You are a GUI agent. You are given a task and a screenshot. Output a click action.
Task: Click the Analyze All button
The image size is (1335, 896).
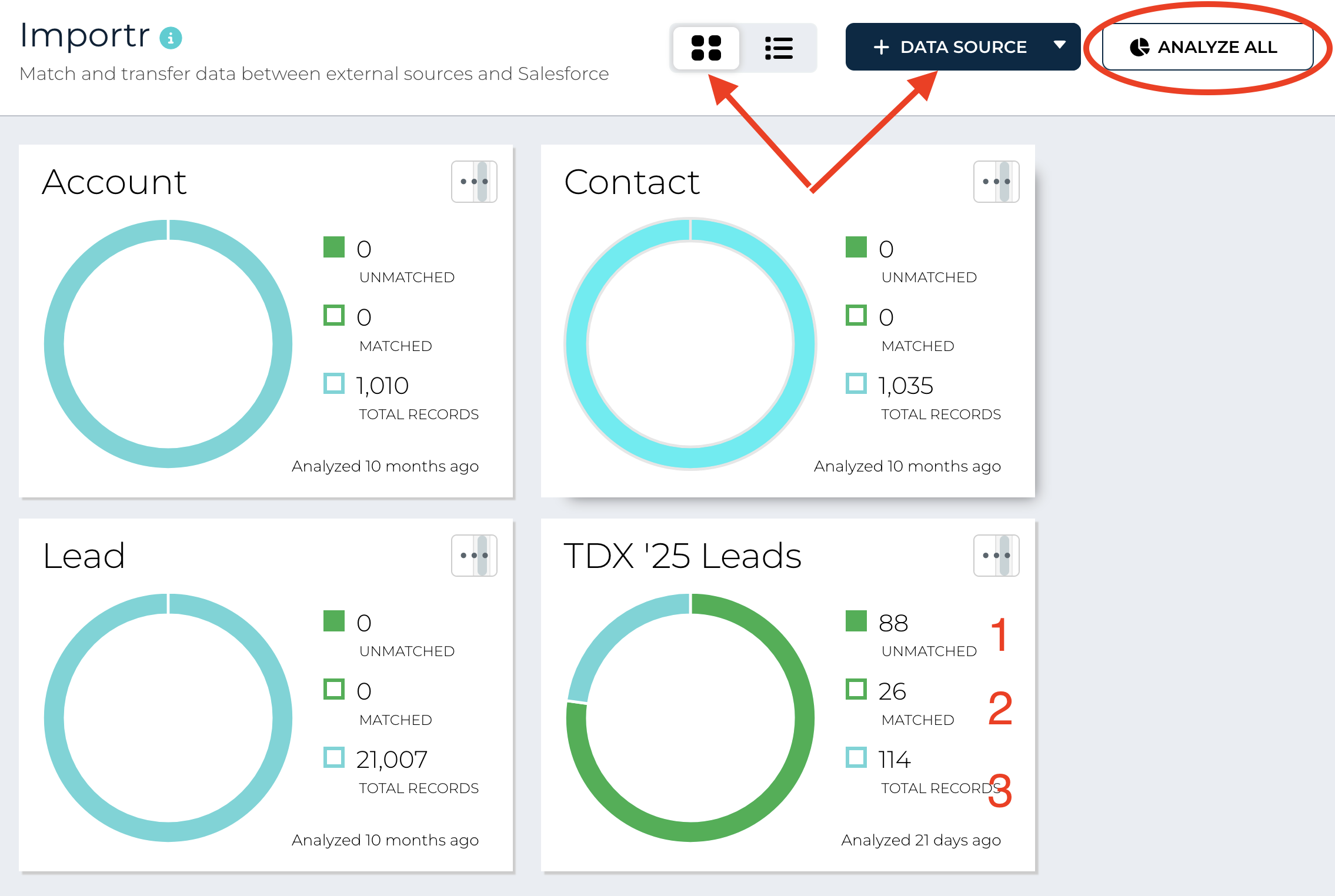(1207, 47)
